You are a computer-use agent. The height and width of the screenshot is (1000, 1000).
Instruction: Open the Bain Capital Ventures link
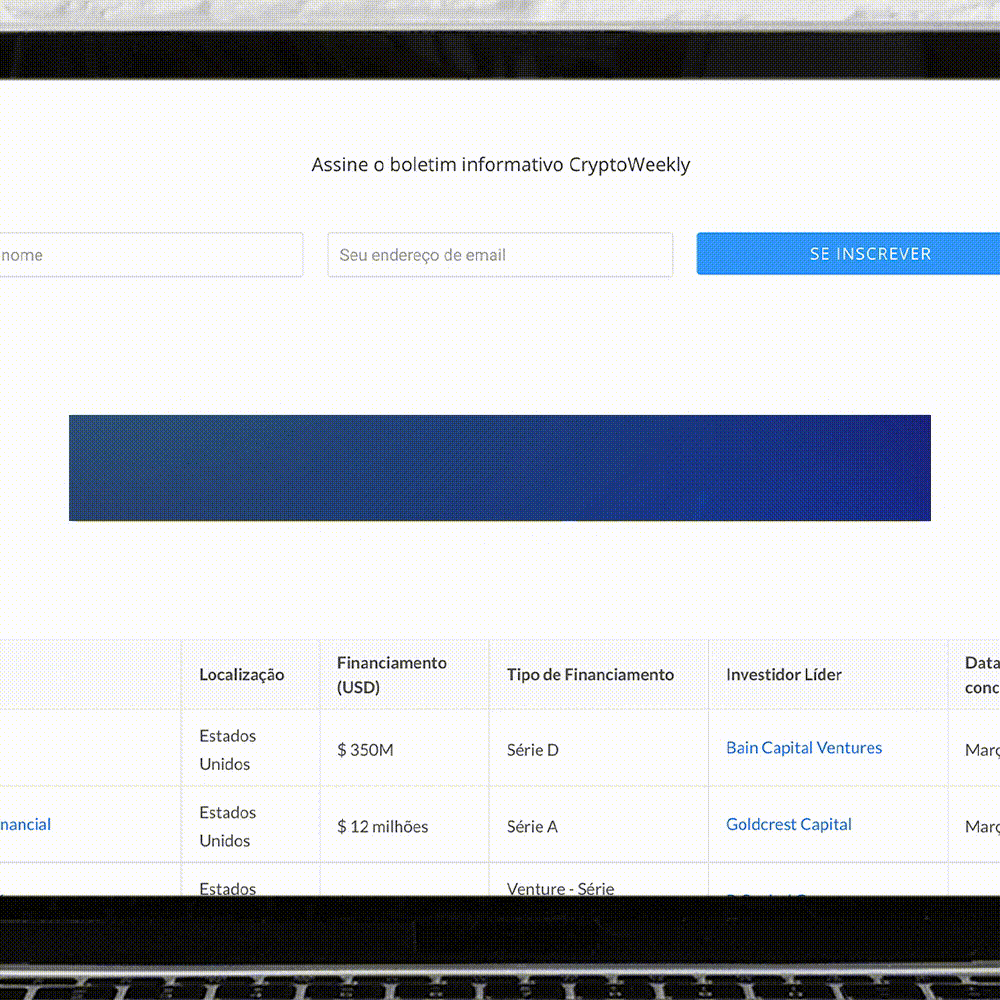tap(804, 748)
